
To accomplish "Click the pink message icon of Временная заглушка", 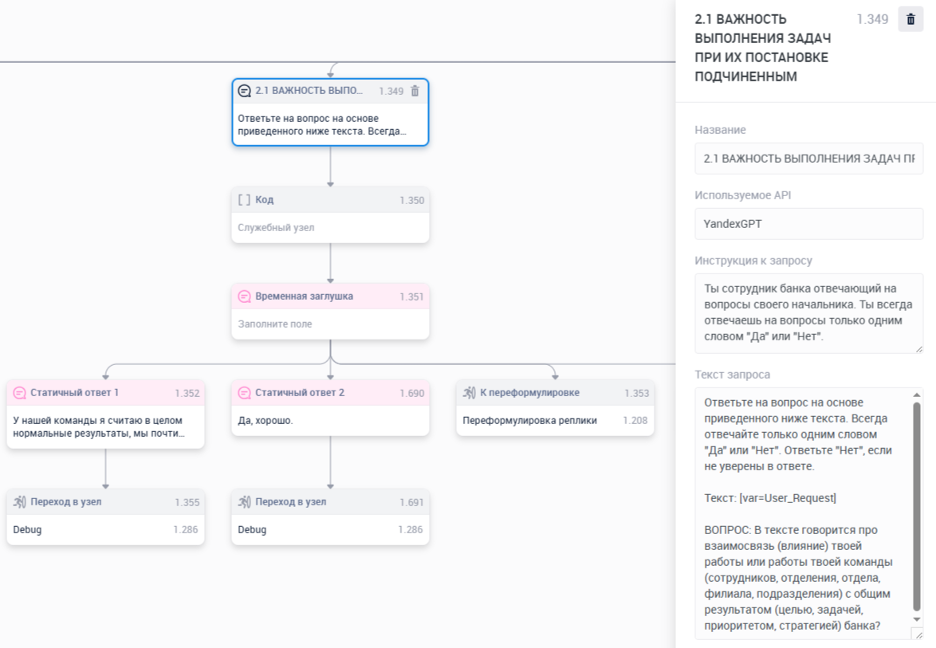I will [244, 296].
